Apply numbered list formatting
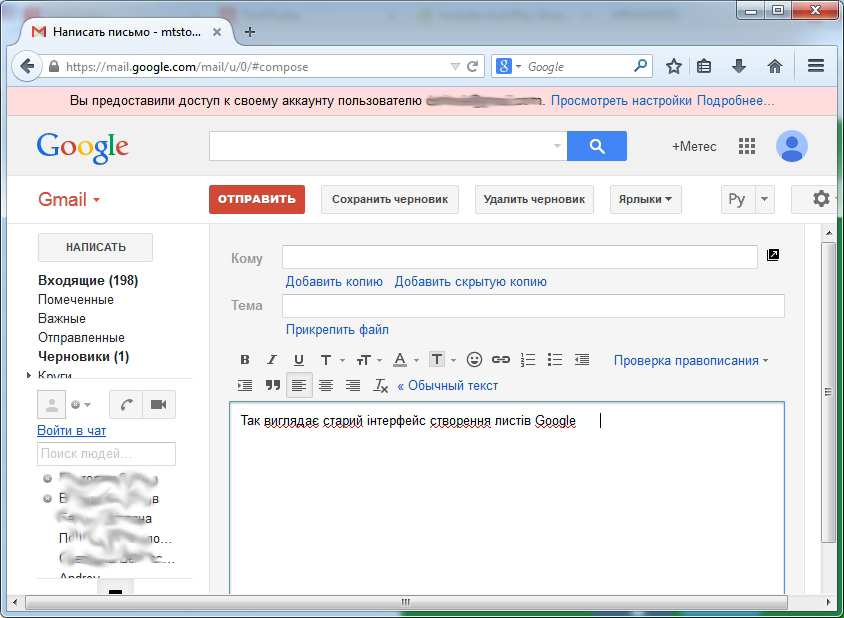Viewport: 844px width, 618px height. tap(529, 360)
